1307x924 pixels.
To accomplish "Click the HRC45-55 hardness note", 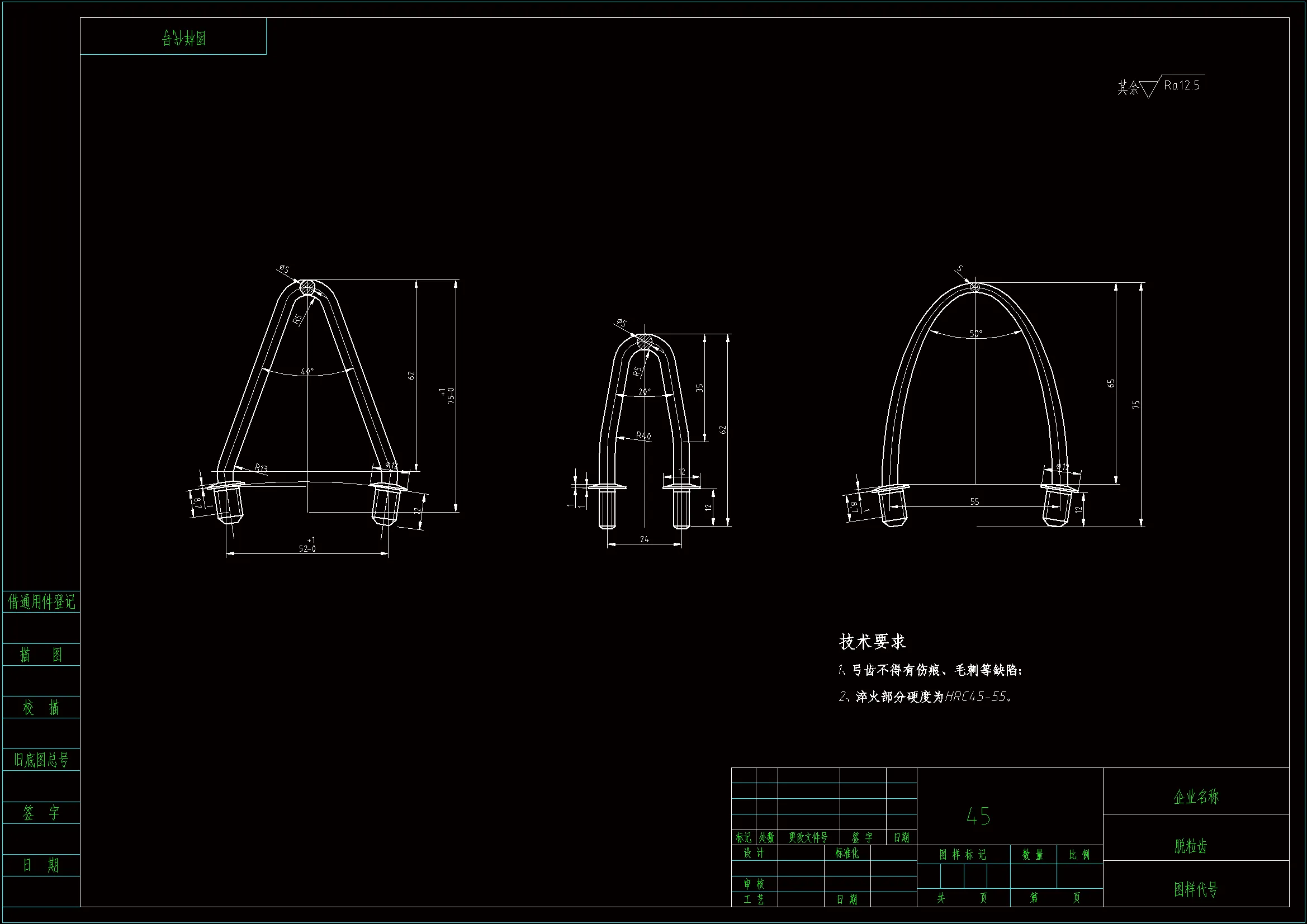I will [975, 697].
